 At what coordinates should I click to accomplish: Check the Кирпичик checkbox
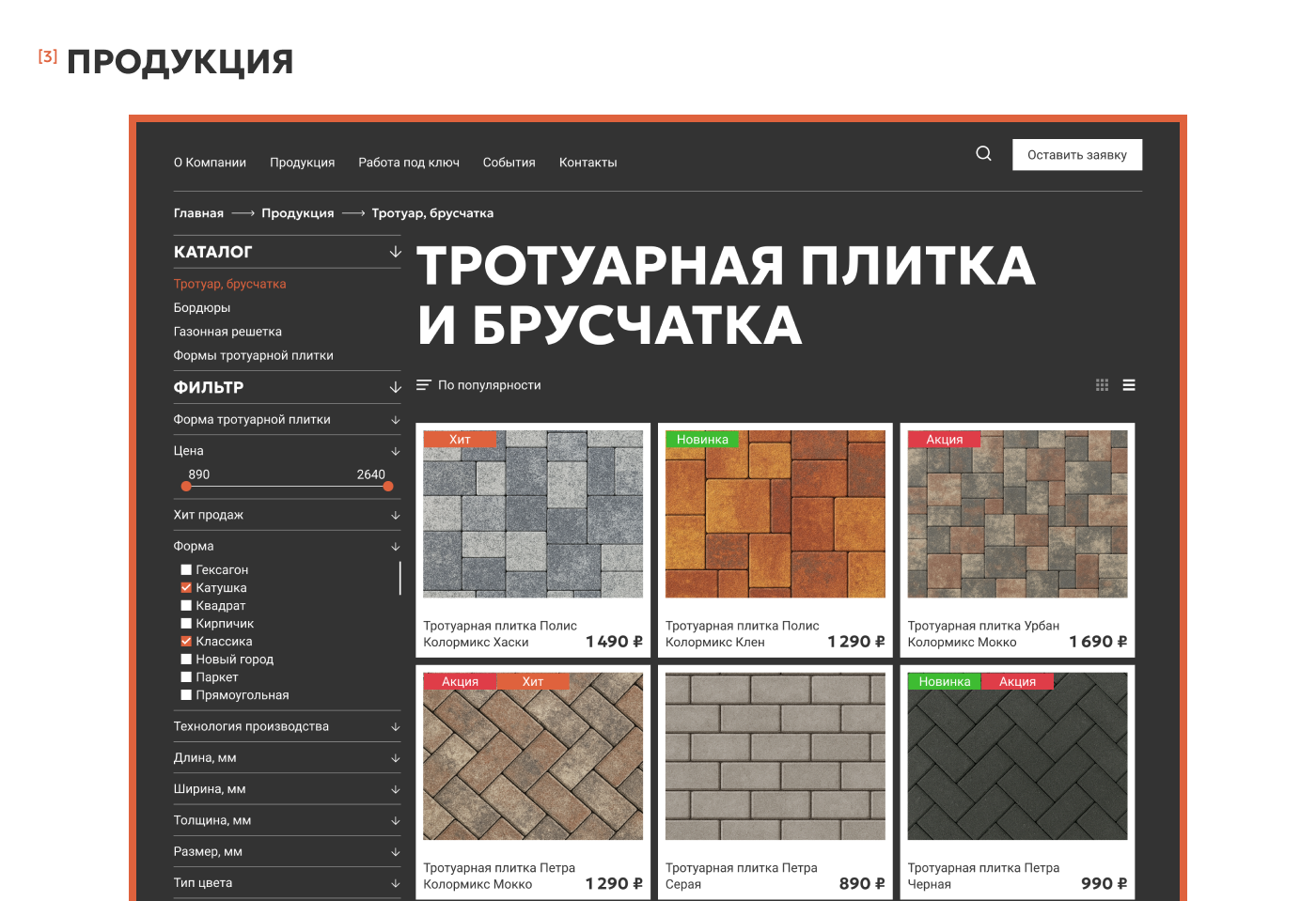point(186,623)
